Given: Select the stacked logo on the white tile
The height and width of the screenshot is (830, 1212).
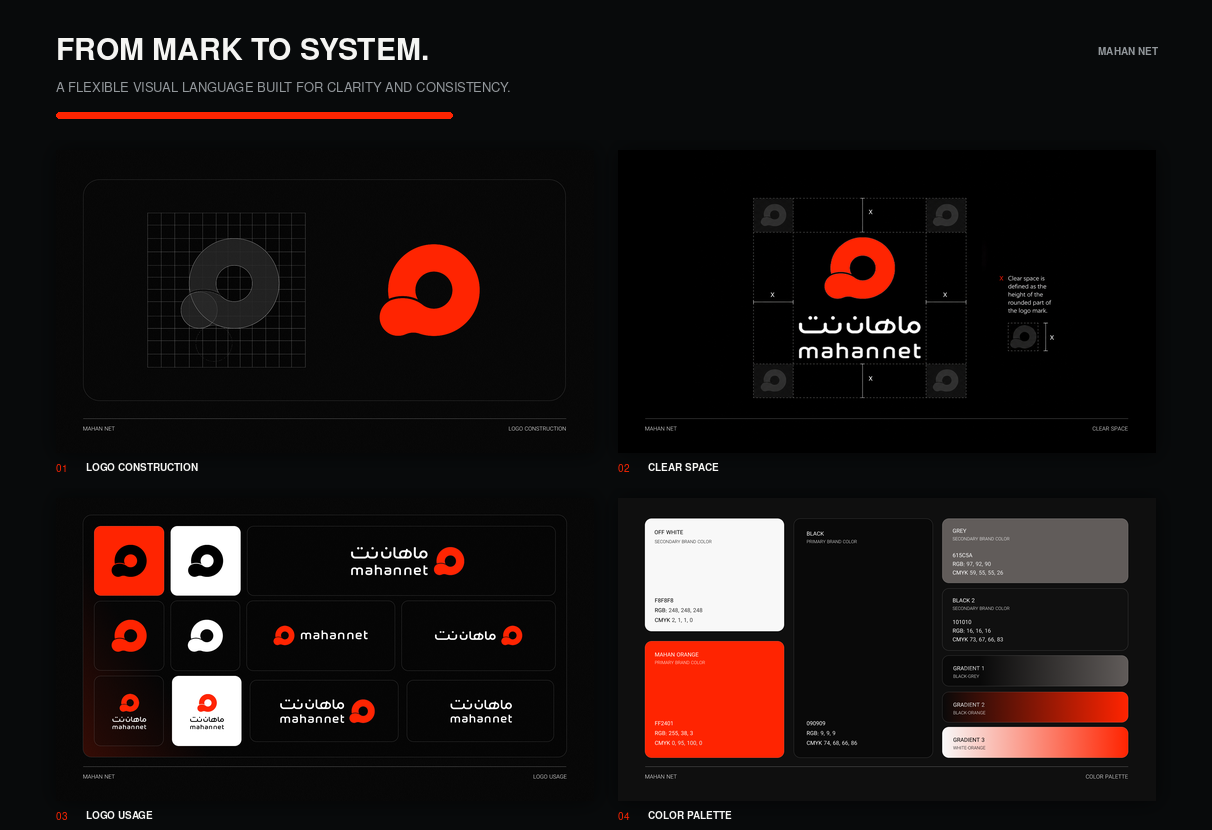Looking at the screenshot, I should pyautogui.click(x=206, y=711).
